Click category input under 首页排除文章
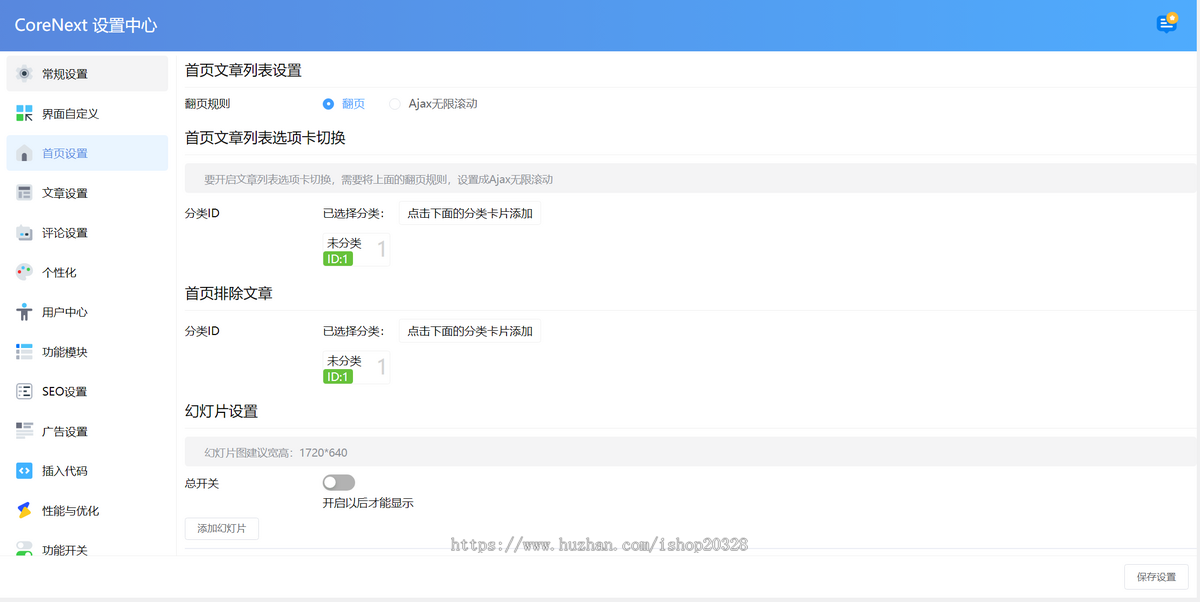The height and width of the screenshot is (602, 1200). 470,331
